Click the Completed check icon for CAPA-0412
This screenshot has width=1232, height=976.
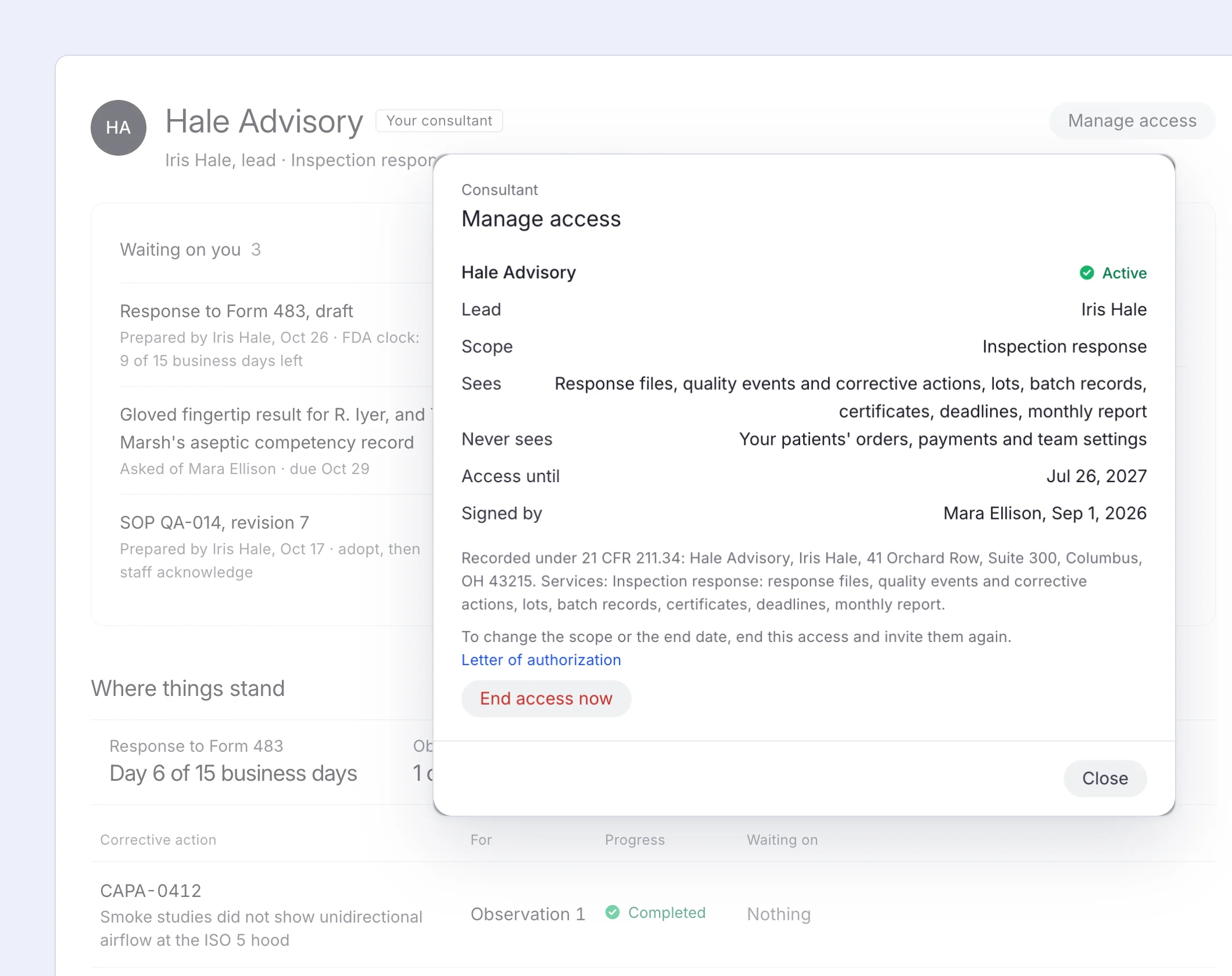[x=613, y=912]
